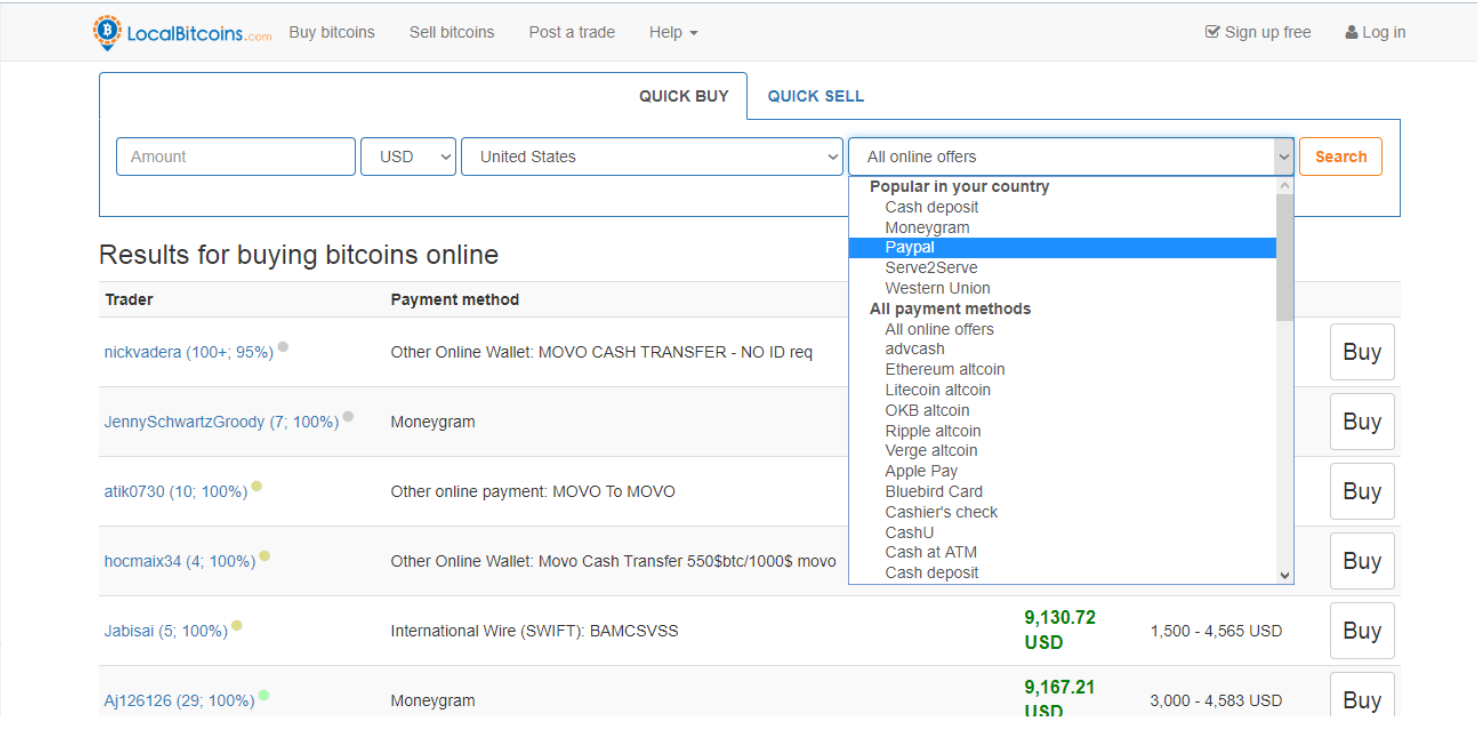Viewport: 1482px width, 746px height.
Task: Click status dot beside nickvadera
Action: [x=283, y=347]
